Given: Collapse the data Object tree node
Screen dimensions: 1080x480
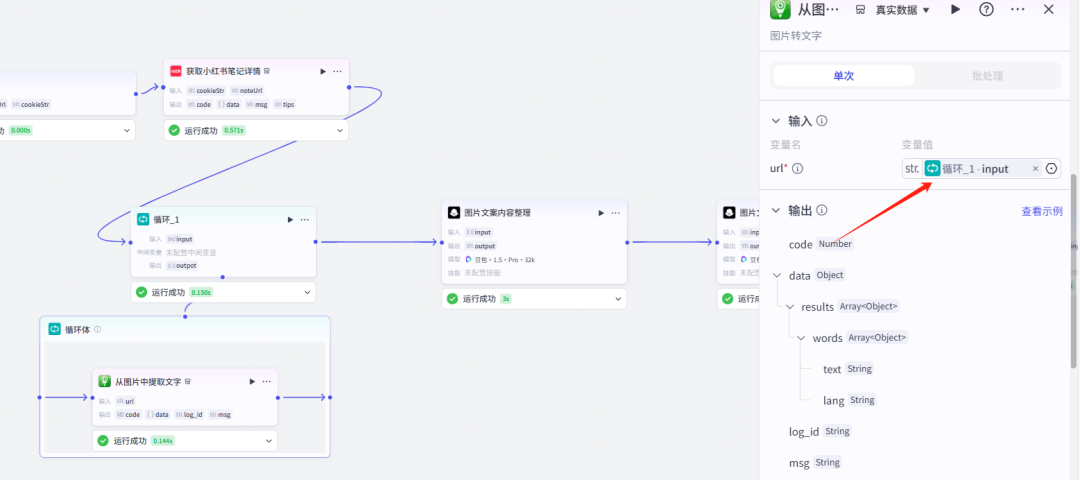Looking at the screenshot, I should click(x=777, y=275).
